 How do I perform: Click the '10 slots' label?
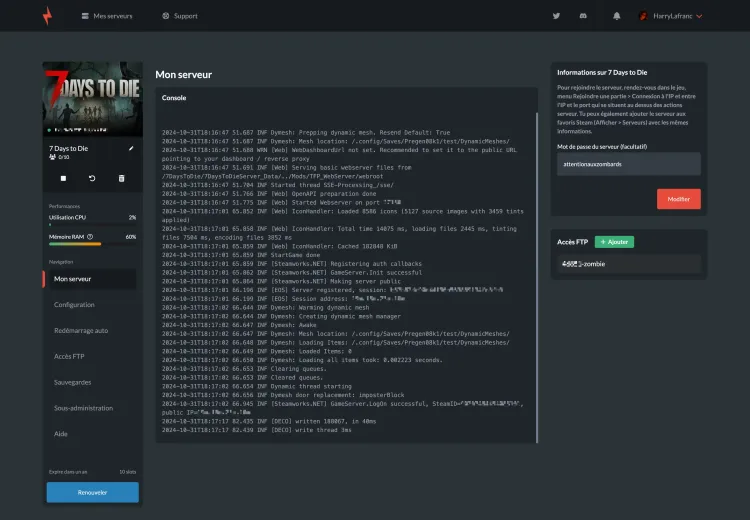[x=127, y=472]
